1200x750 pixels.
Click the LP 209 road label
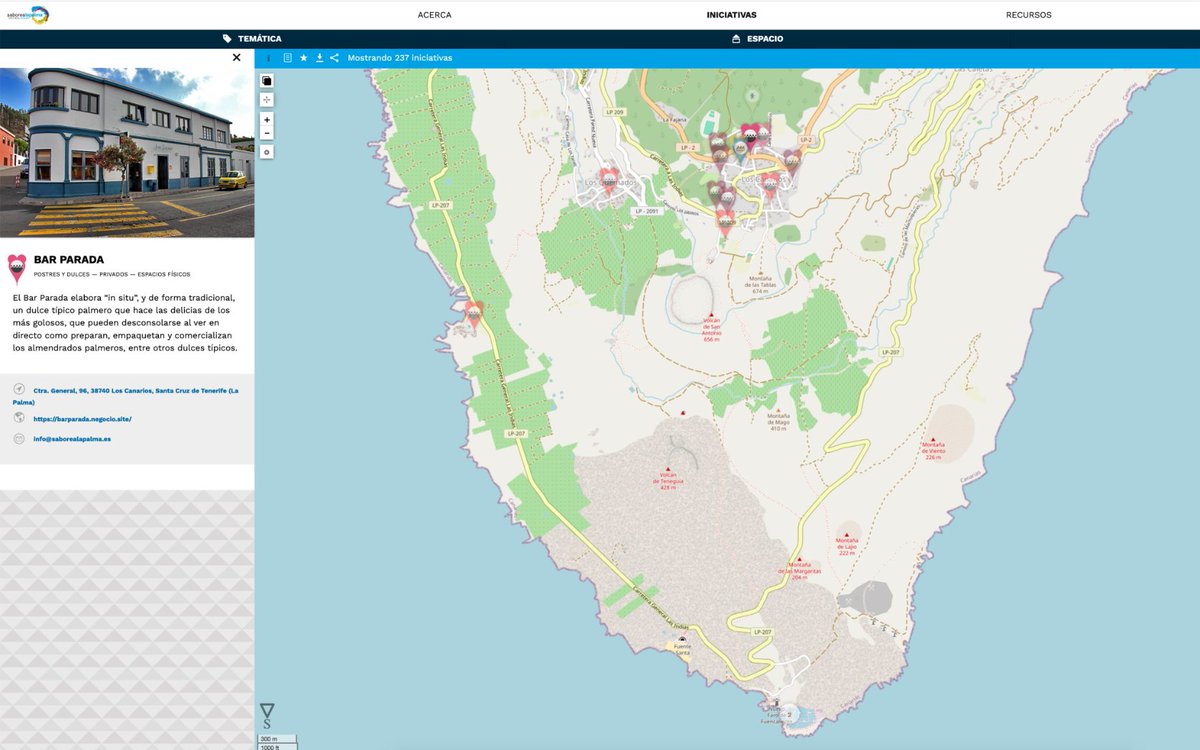(x=615, y=112)
